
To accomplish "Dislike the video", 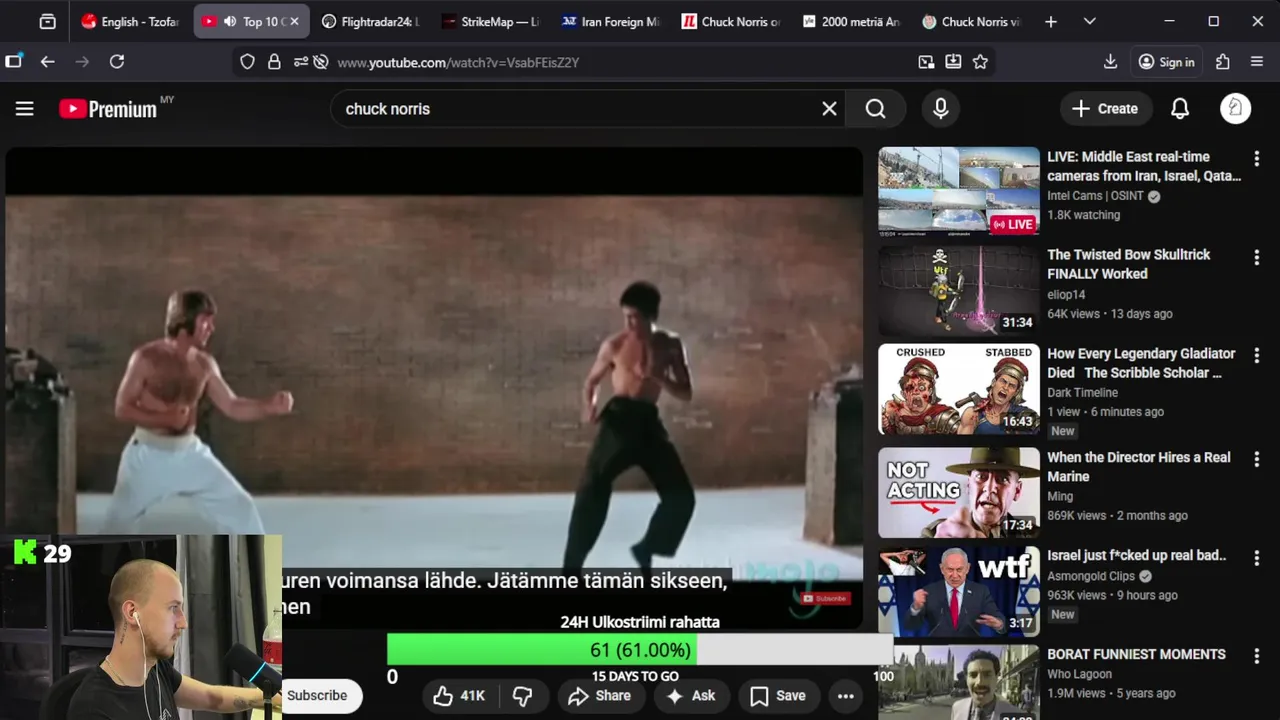I will click(522, 696).
